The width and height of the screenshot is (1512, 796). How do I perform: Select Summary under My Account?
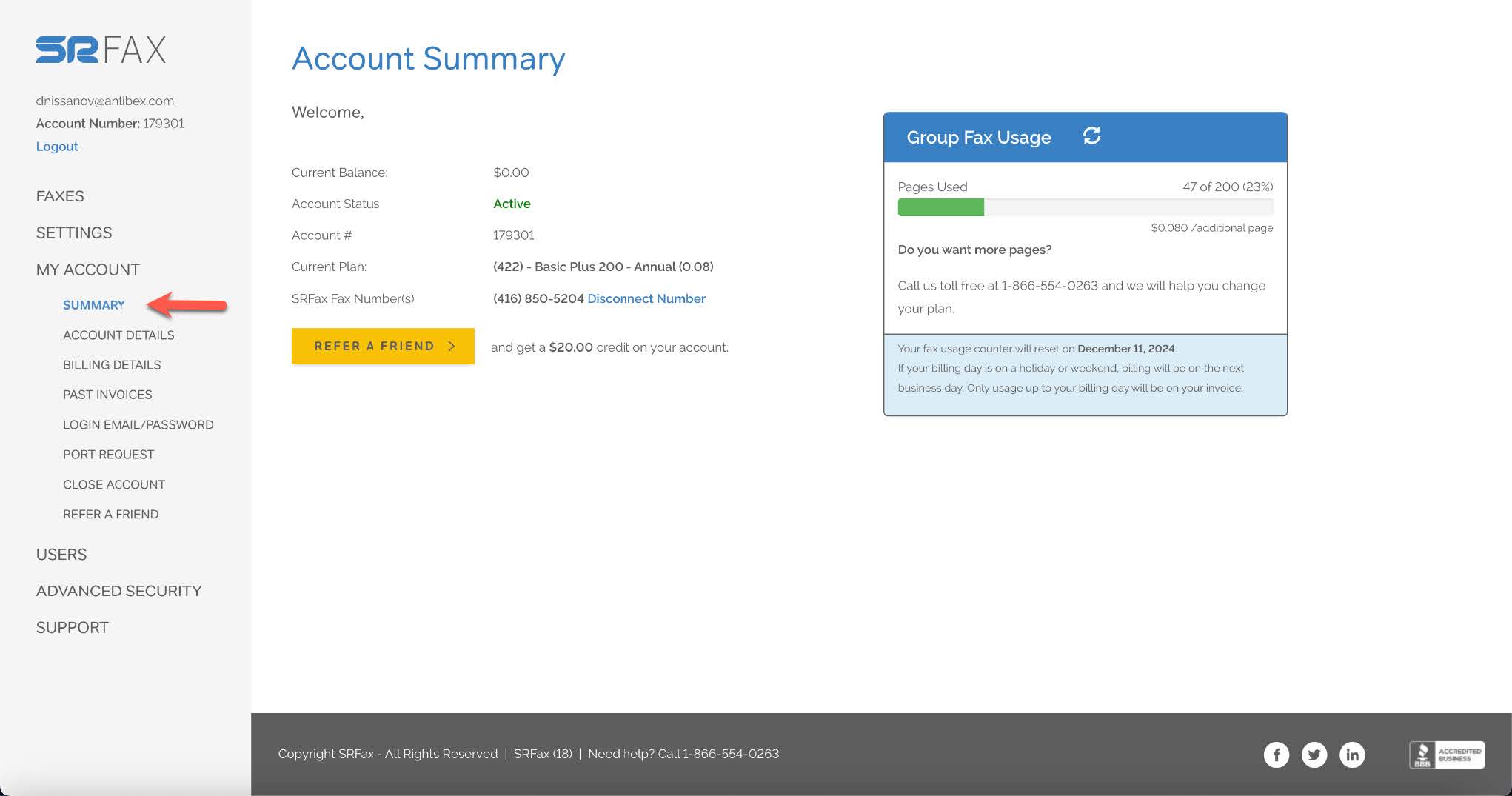coord(93,304)
